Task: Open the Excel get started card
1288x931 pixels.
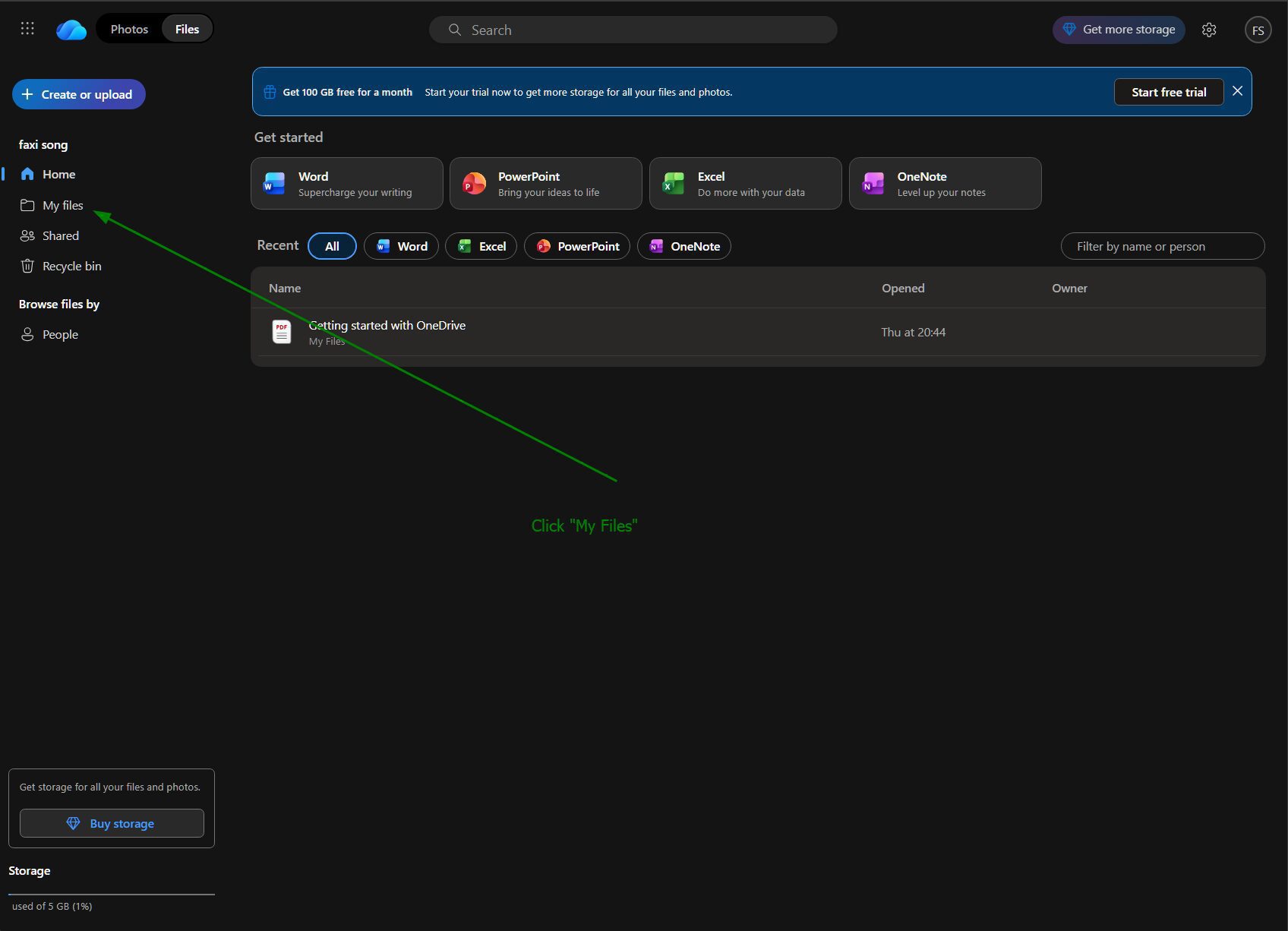Action: tap(746, 183)
